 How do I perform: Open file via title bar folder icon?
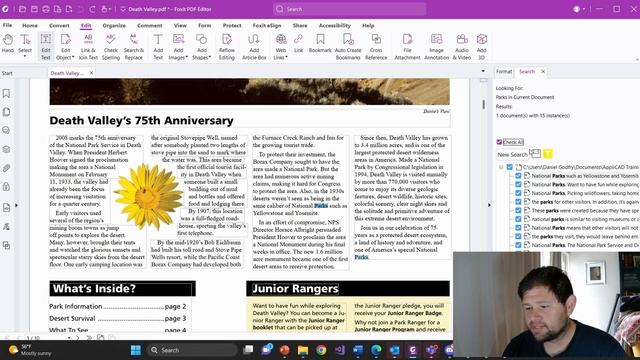(x=22, y=9)
